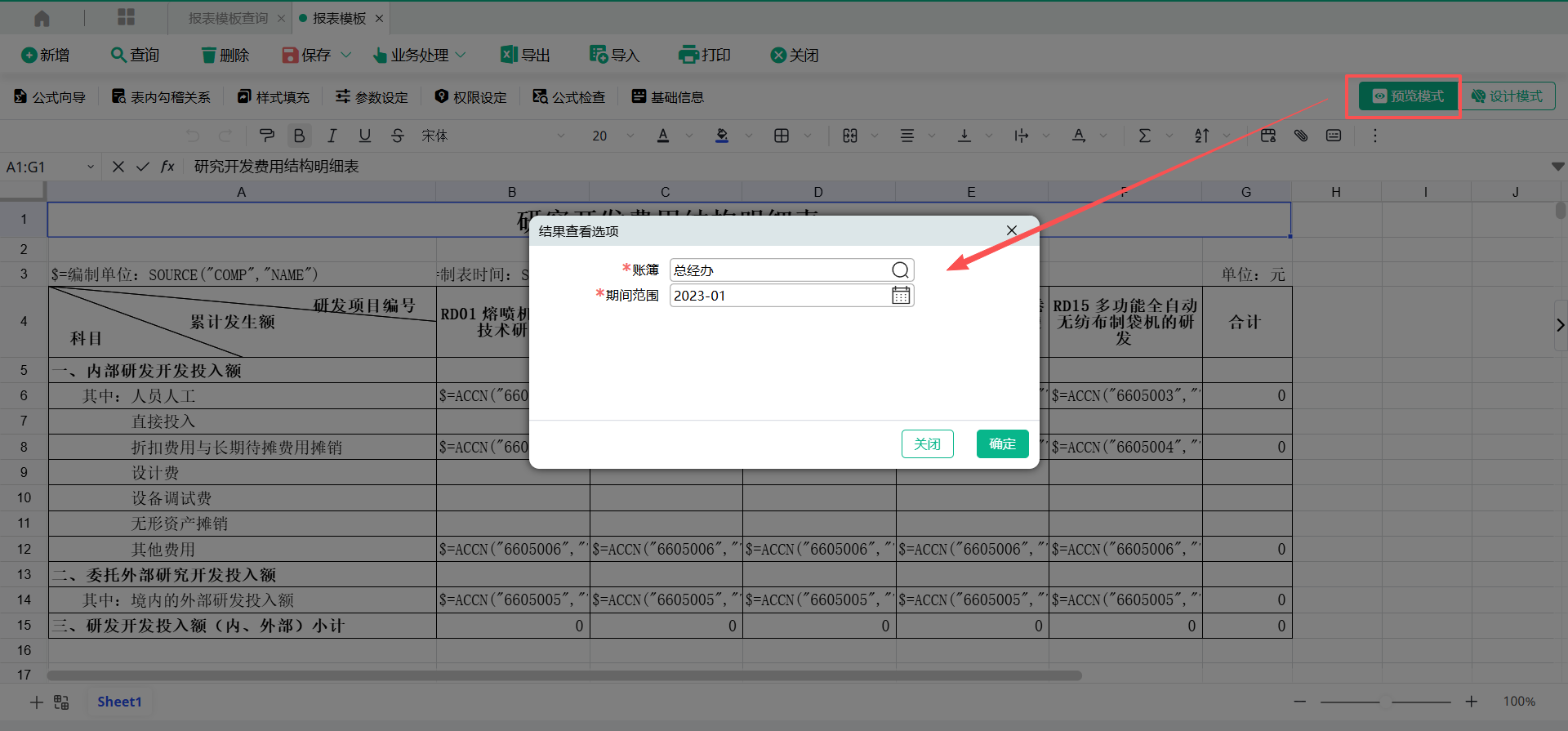
Task: Click the 导出 export icon
Action: click(509, 55)
